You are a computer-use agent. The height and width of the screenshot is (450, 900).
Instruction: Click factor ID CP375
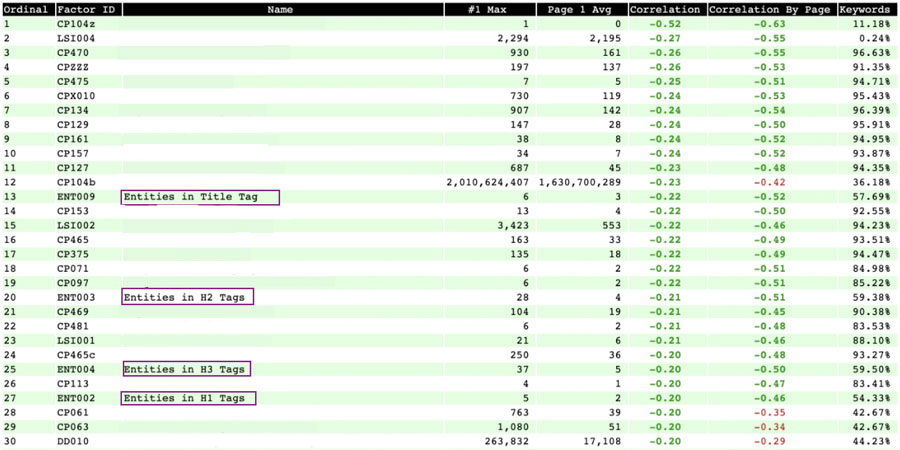[x=72, y=254]
